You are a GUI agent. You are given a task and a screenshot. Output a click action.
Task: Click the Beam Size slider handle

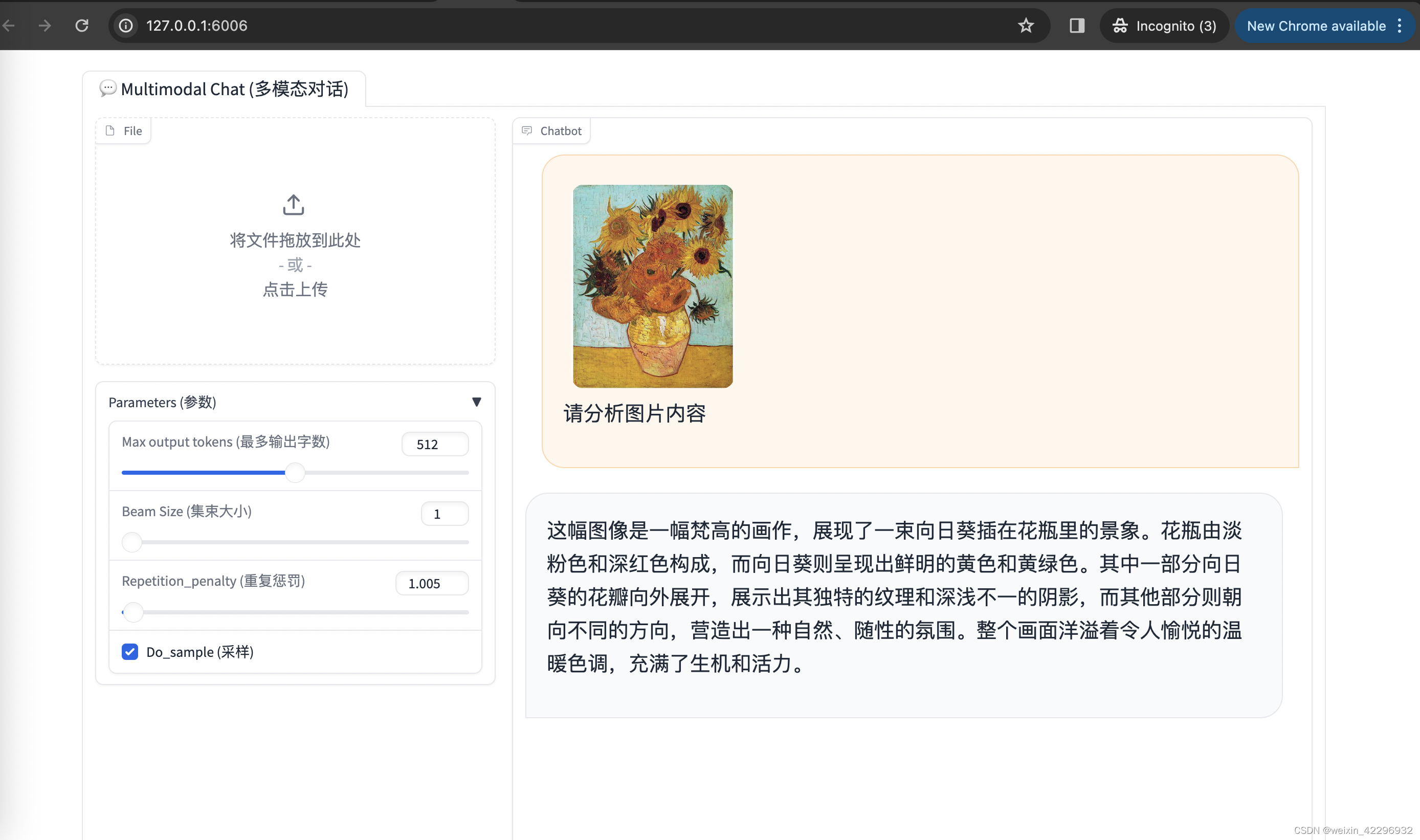(132, 542)
